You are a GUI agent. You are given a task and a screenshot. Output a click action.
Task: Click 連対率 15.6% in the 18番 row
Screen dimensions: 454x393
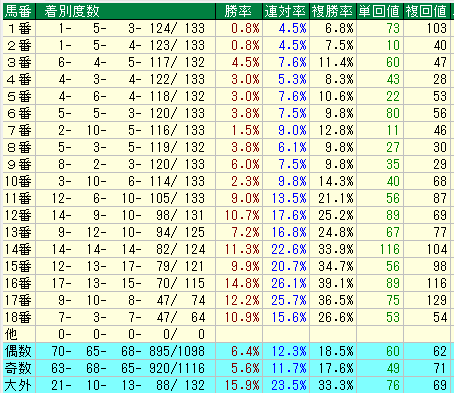pyautogui.click(x=289, y=318)
